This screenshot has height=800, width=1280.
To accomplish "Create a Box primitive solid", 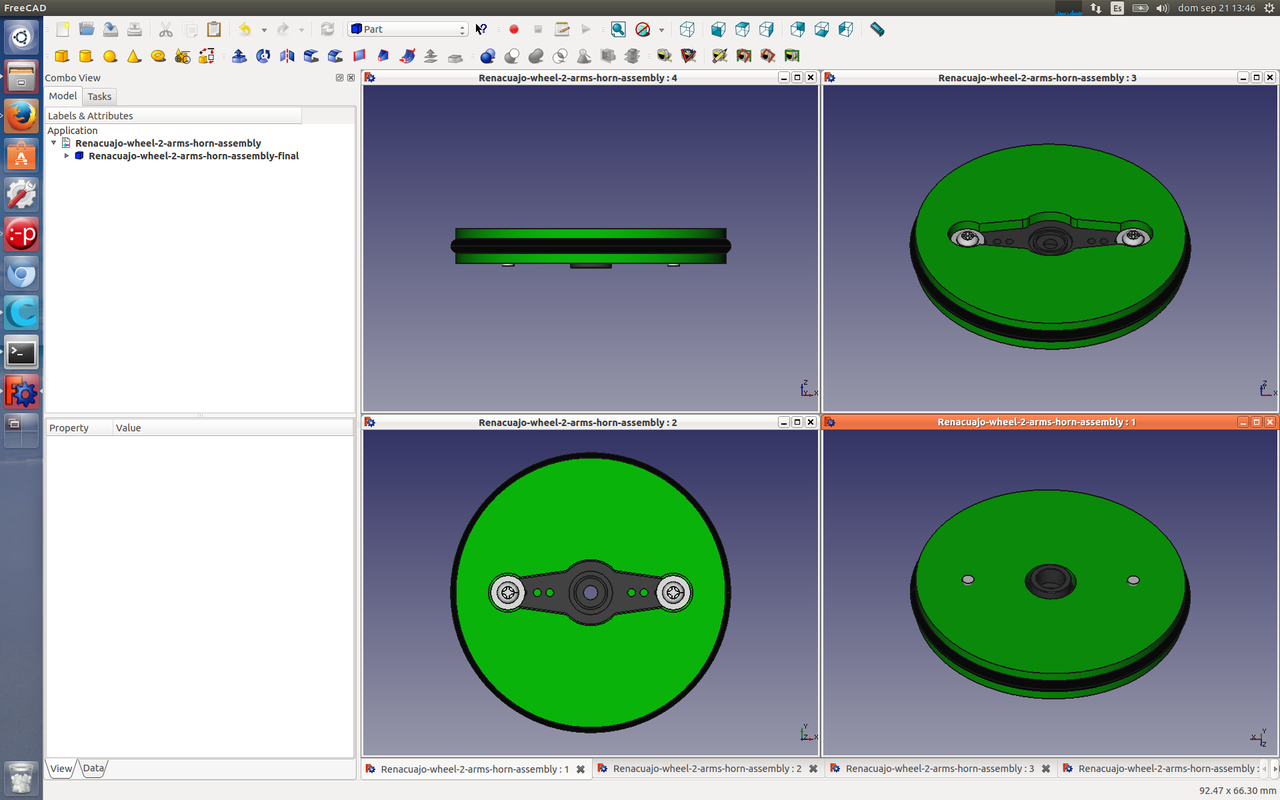I will (62, 56).
